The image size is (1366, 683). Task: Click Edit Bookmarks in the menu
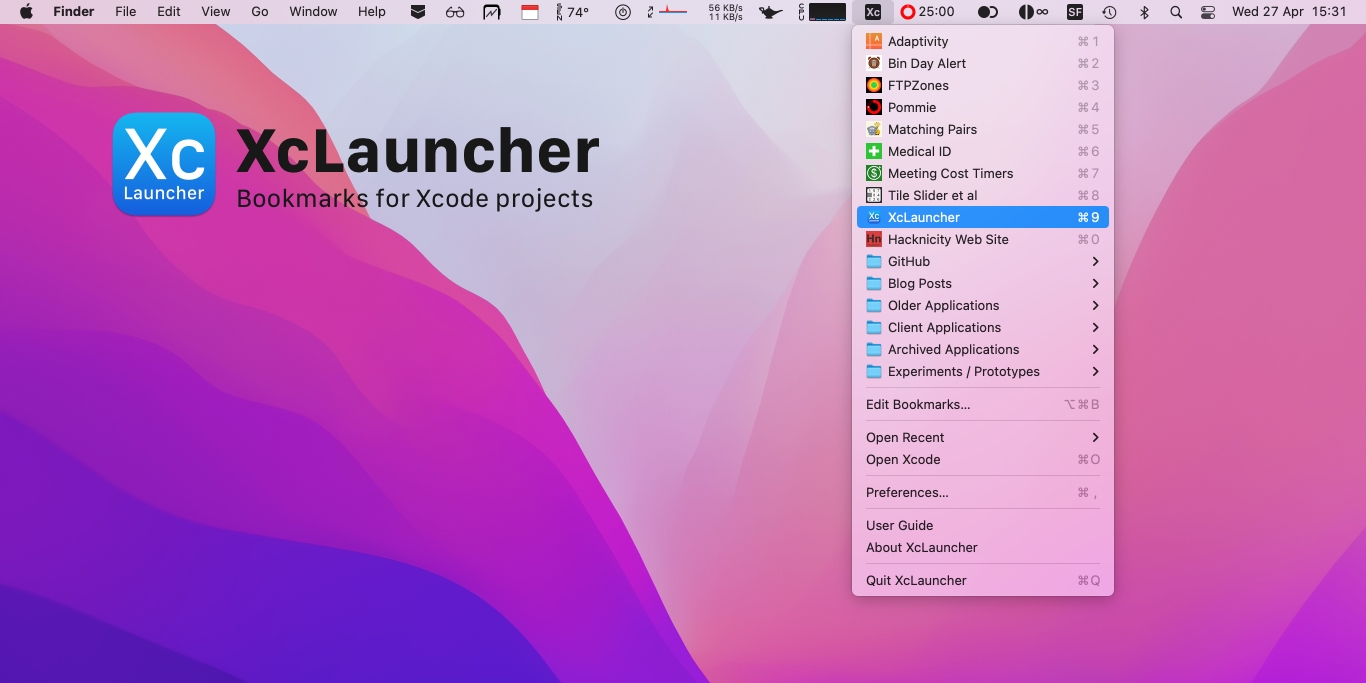pos(917,404)
